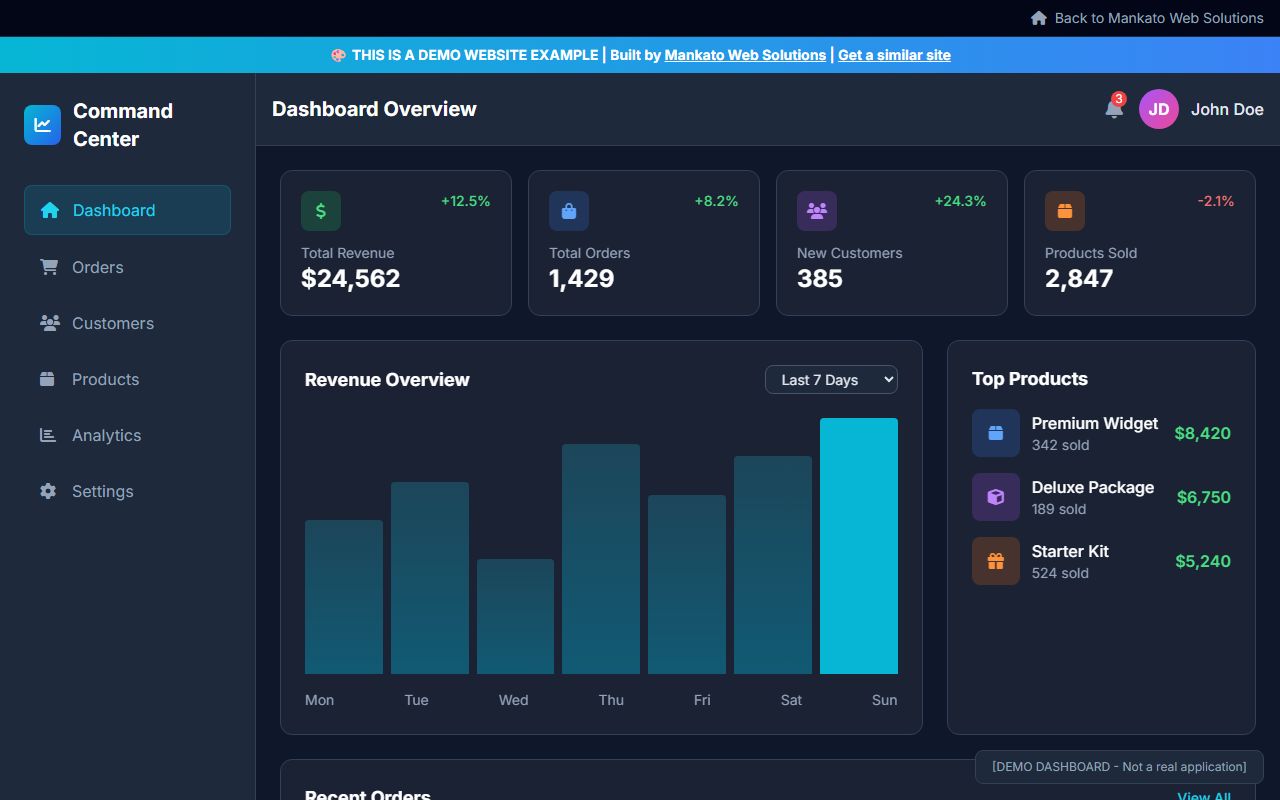Click the Premium Widget product icon

point(995,432)
